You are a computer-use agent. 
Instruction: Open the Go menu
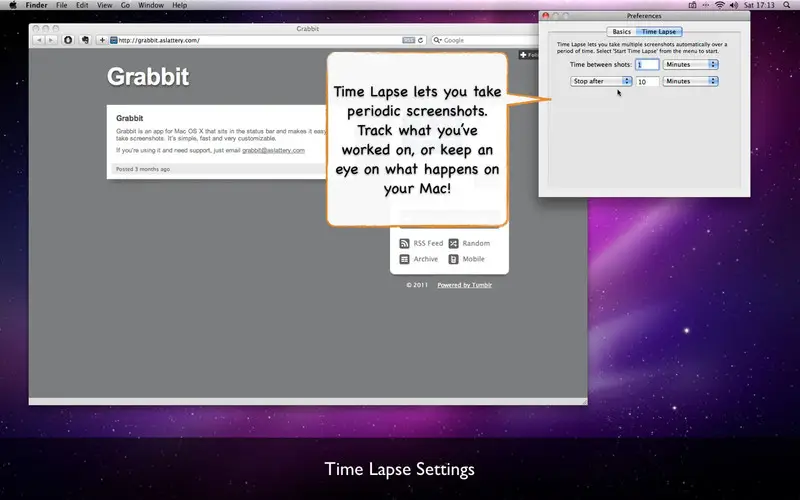pyautogui.click(x=125, y=5)
